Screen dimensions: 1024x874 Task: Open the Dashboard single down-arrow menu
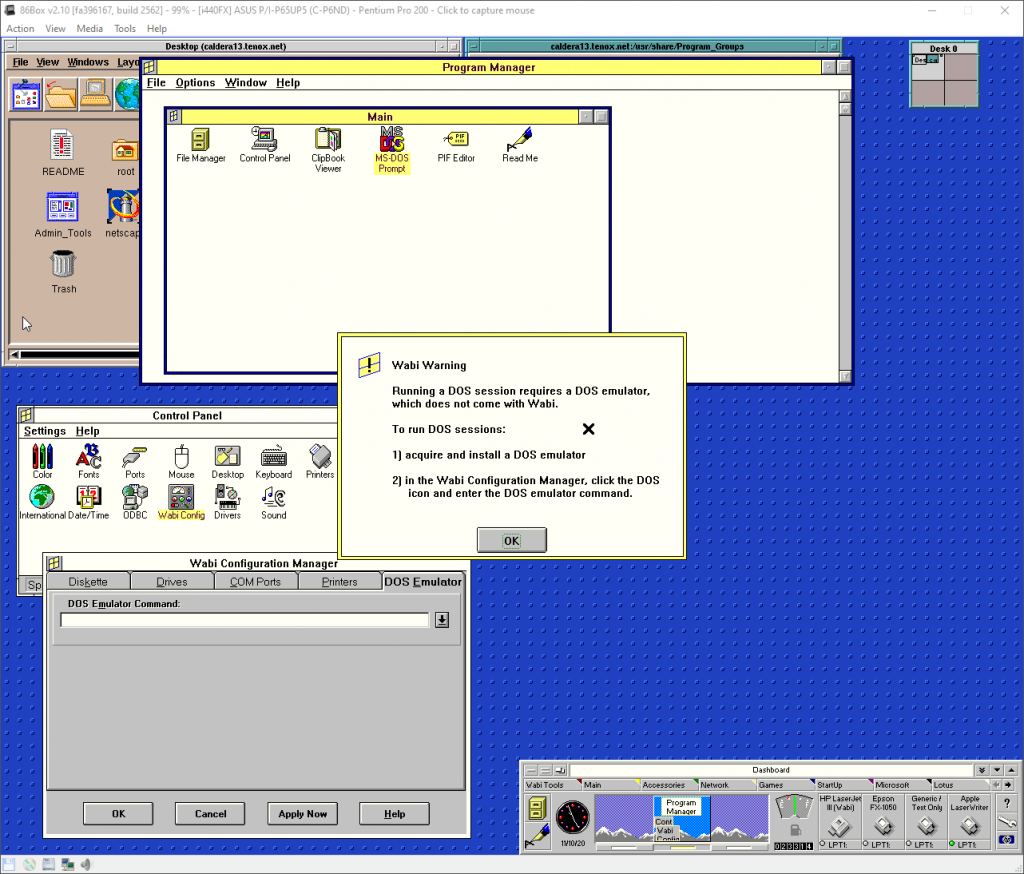998,770
